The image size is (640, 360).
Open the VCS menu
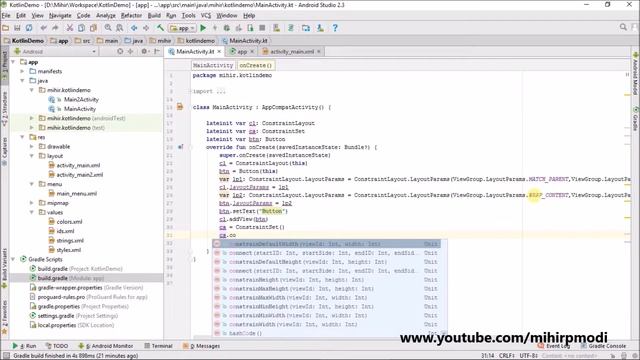coord(206,16)
